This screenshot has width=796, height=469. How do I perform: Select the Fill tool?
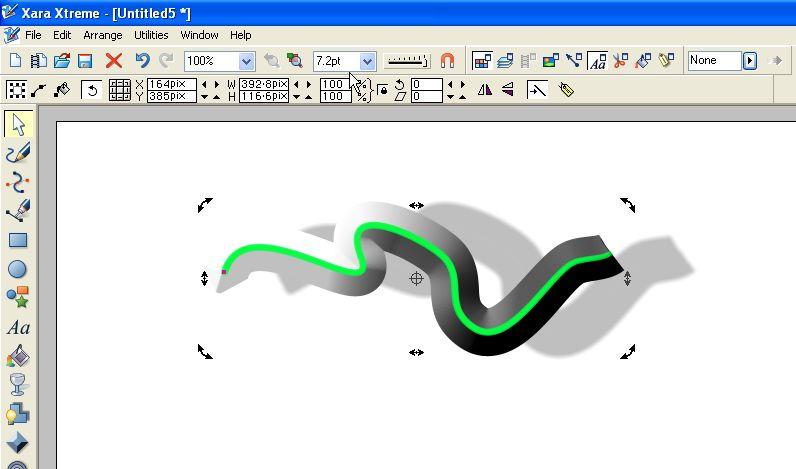coord(18,356)
